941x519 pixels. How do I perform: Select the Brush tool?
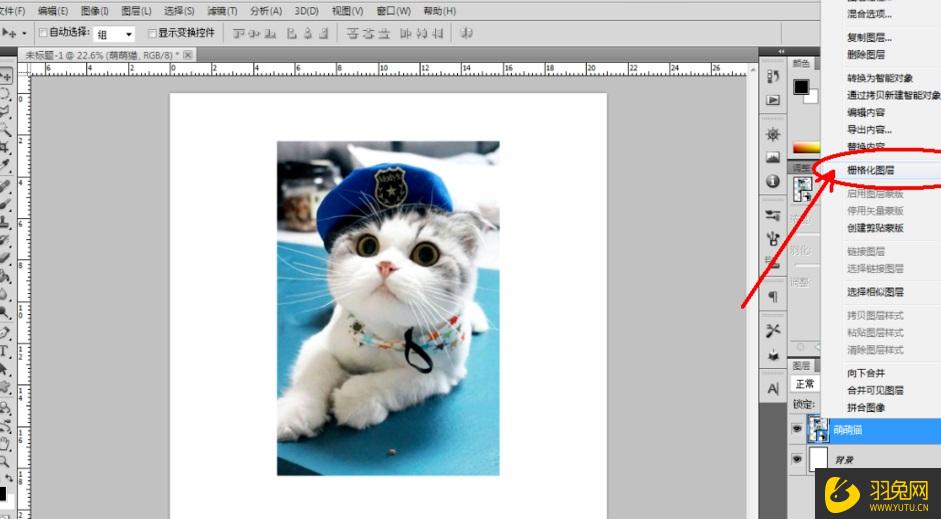click(5, 204)
